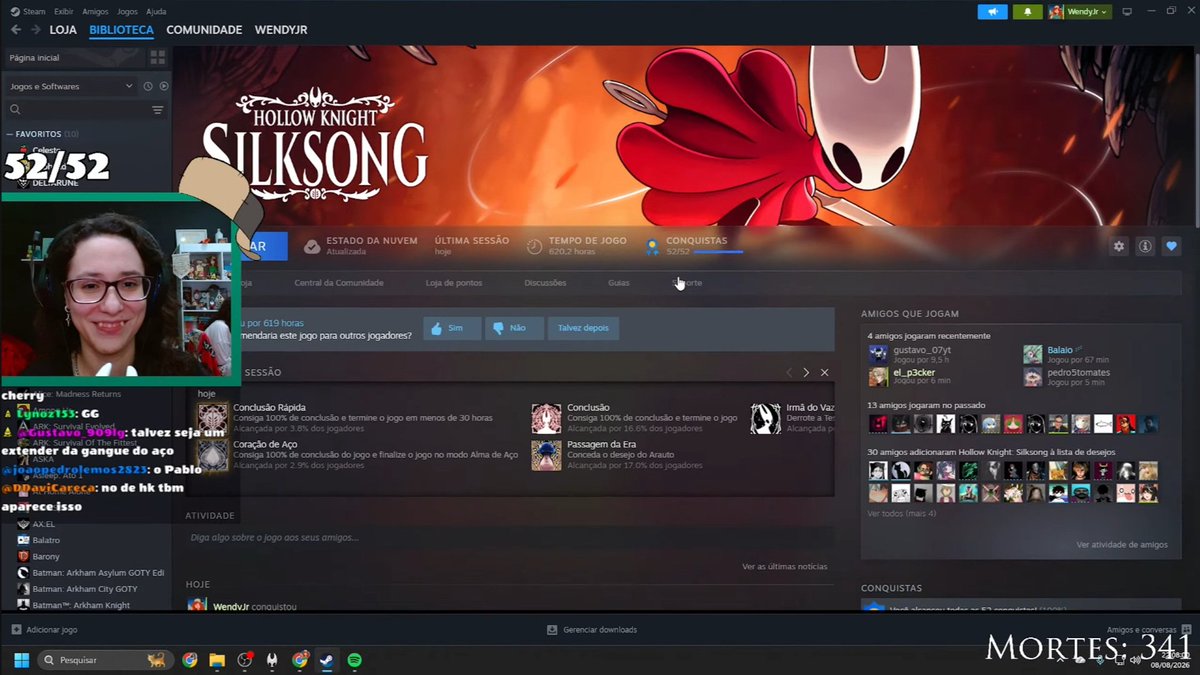Open advanced library filters icon
This screenshot has height=675, width=1200.
pyautogui.click(x=157, y=110)
